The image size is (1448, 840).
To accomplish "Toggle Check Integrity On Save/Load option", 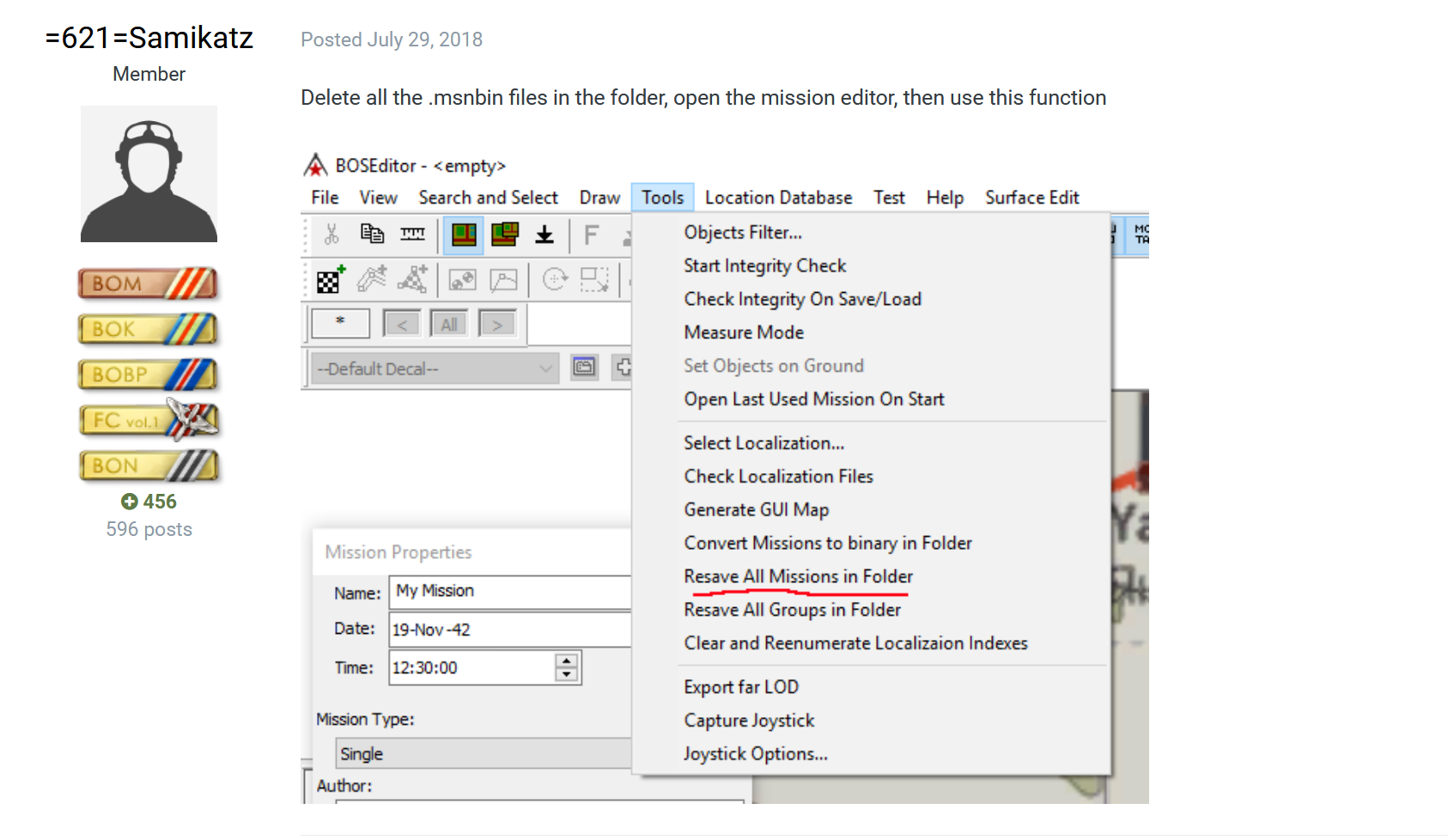I will click(x=802, y=299).
